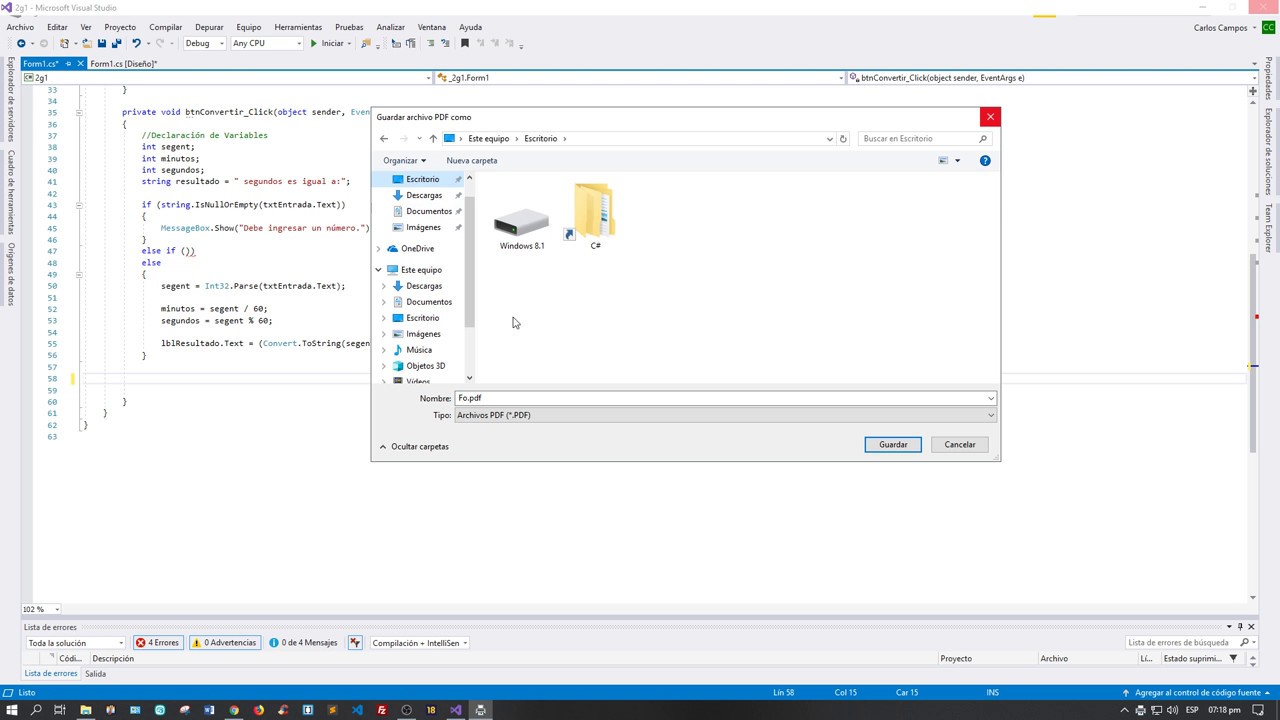Open the Any CPU platform dropdown

(266, 43)
